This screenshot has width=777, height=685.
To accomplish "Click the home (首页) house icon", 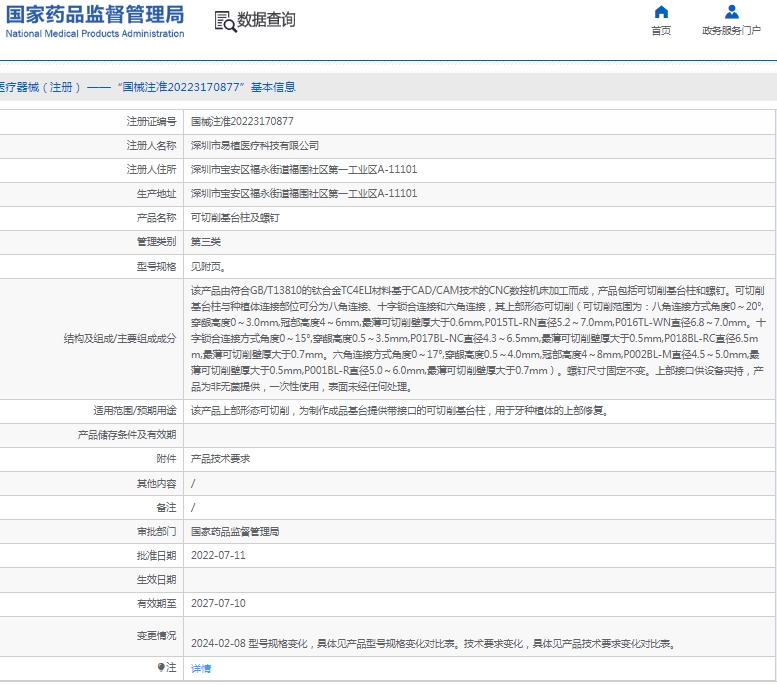I will point(661,11).
